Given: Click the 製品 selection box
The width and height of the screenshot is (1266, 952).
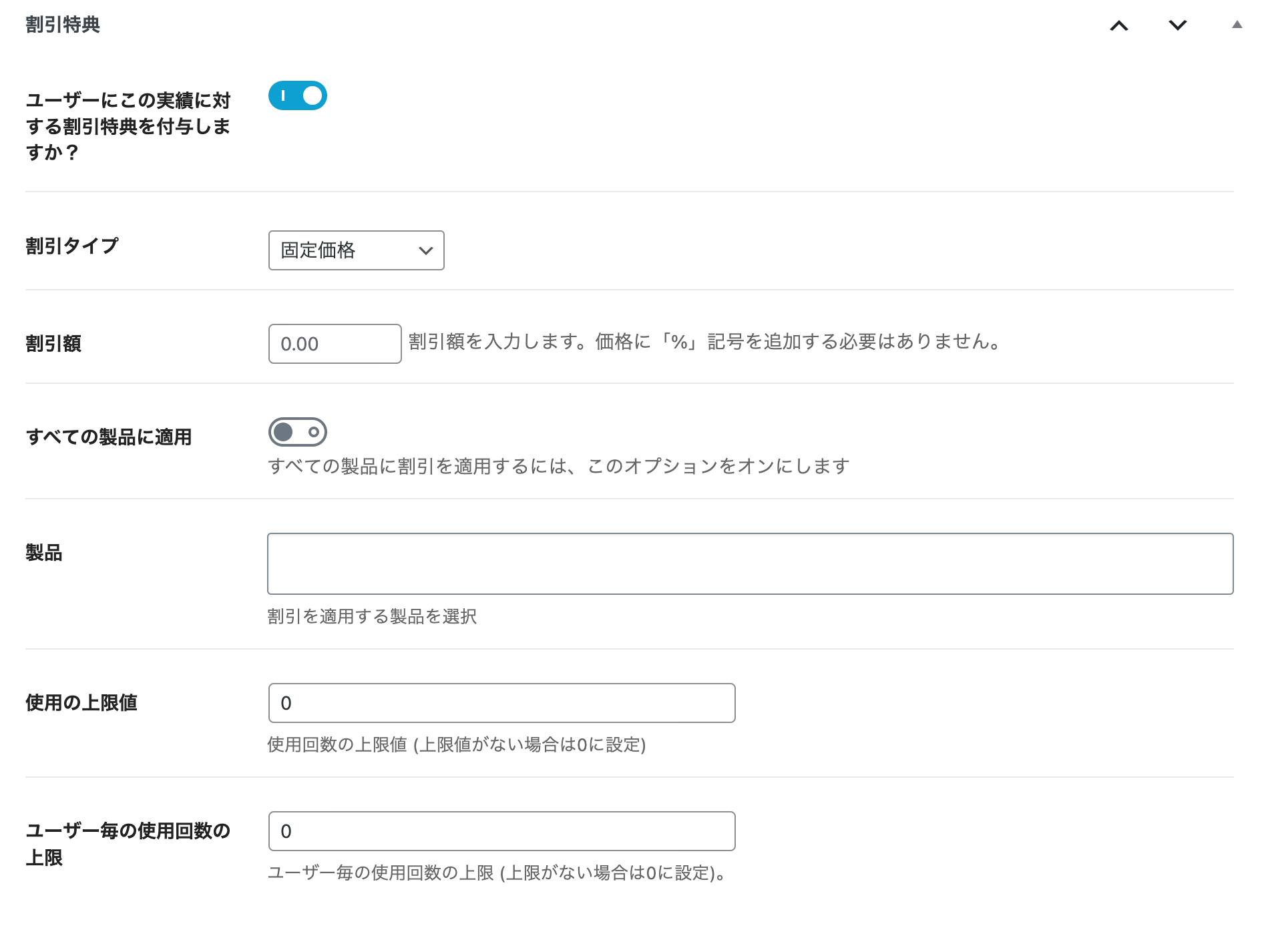Looking at the screenshot, I should 751,563.
